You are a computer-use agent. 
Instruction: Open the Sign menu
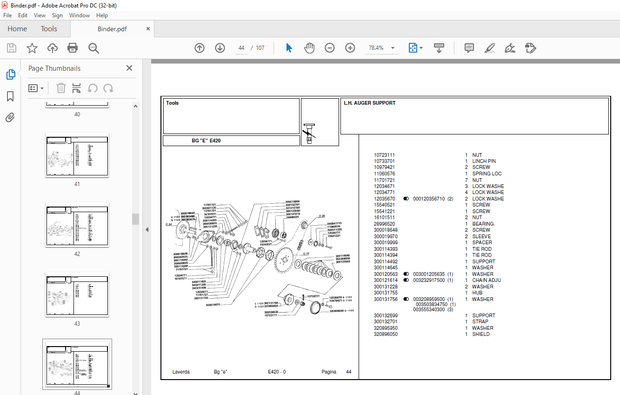[x=57, y=15]
